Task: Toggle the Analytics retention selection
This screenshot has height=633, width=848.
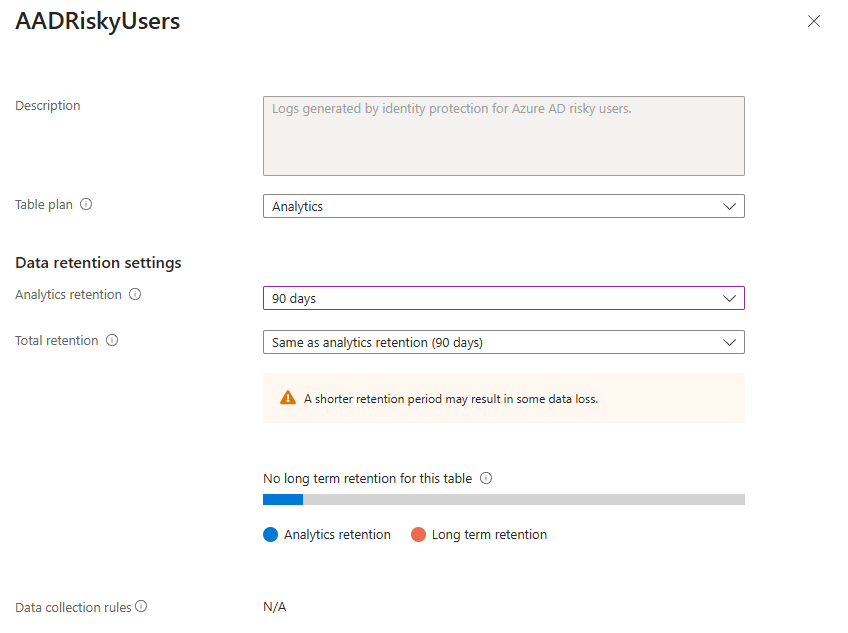Action: [503, 297]
